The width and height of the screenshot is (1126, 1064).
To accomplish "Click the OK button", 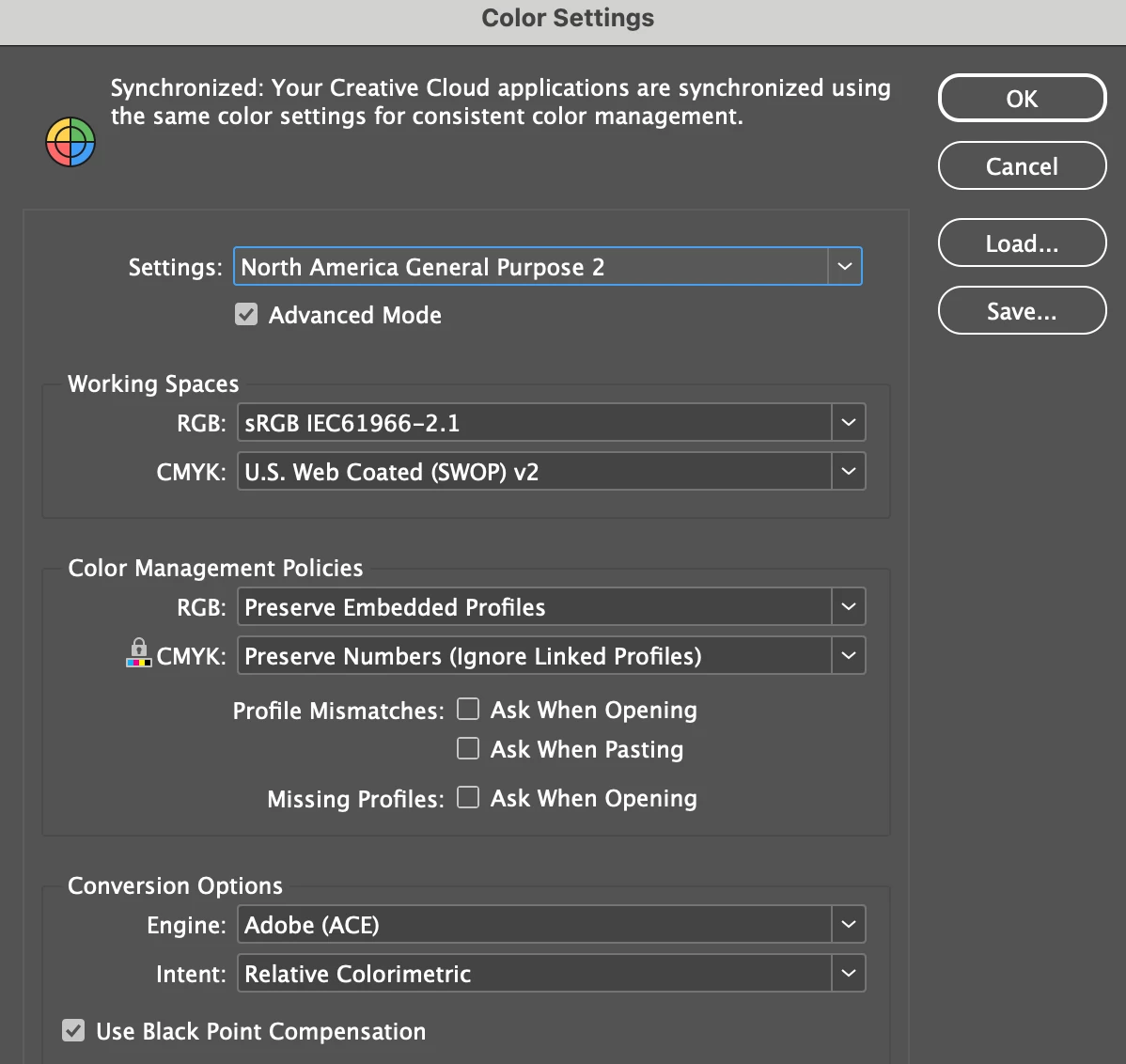I will click(x=1022, y=99).
